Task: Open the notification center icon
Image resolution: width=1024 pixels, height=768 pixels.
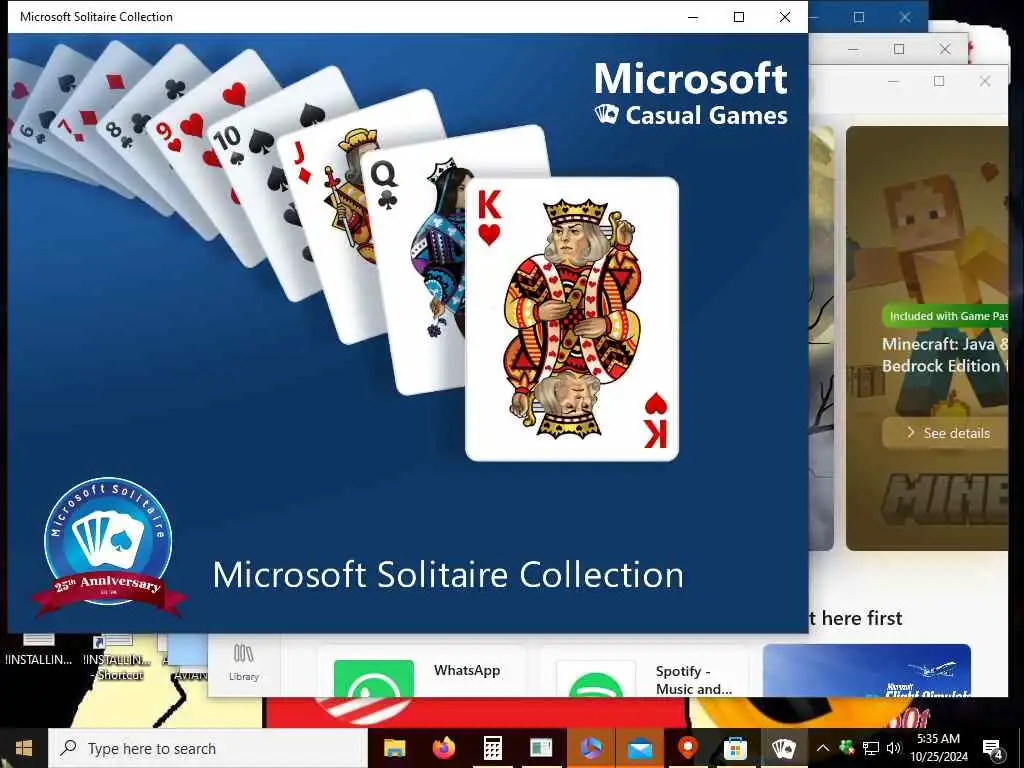Action: (993, 749)
